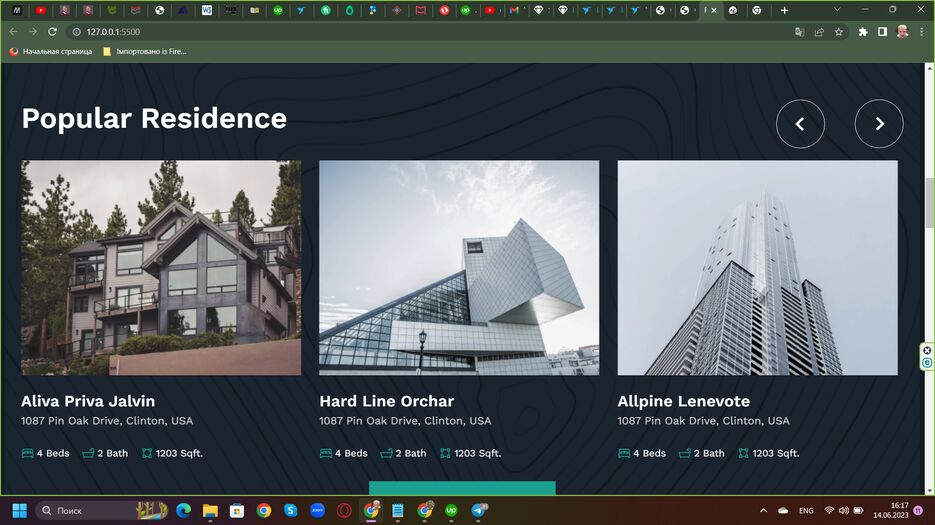Switch to the W3Schools tab
Viewport: 935px width, 525px height.
(207, 10)
